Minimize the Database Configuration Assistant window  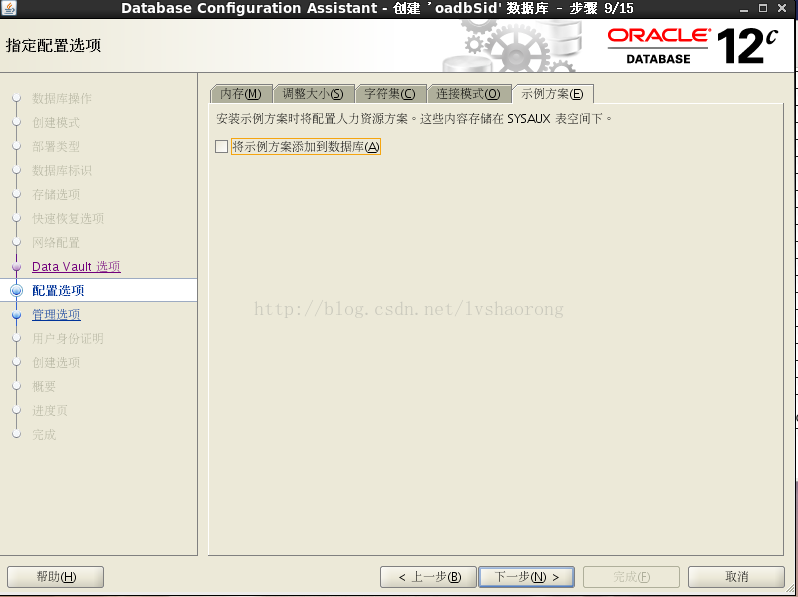pyautogui.click(x=744, y=9)
